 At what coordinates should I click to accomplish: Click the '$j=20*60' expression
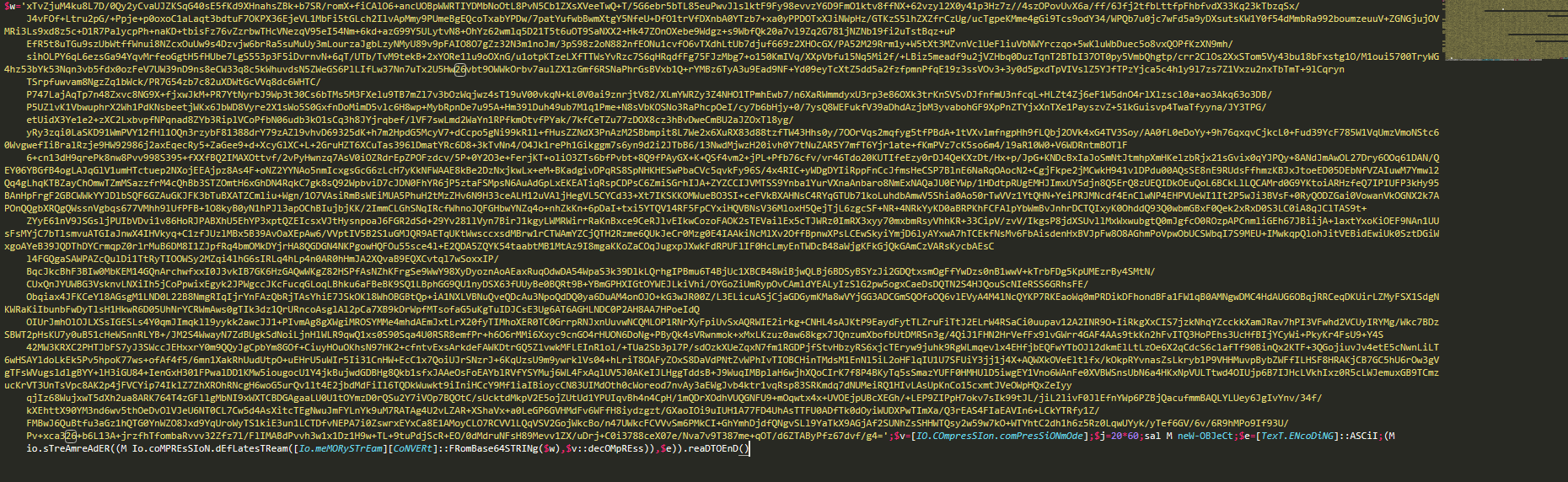(x=1117, y=436)
